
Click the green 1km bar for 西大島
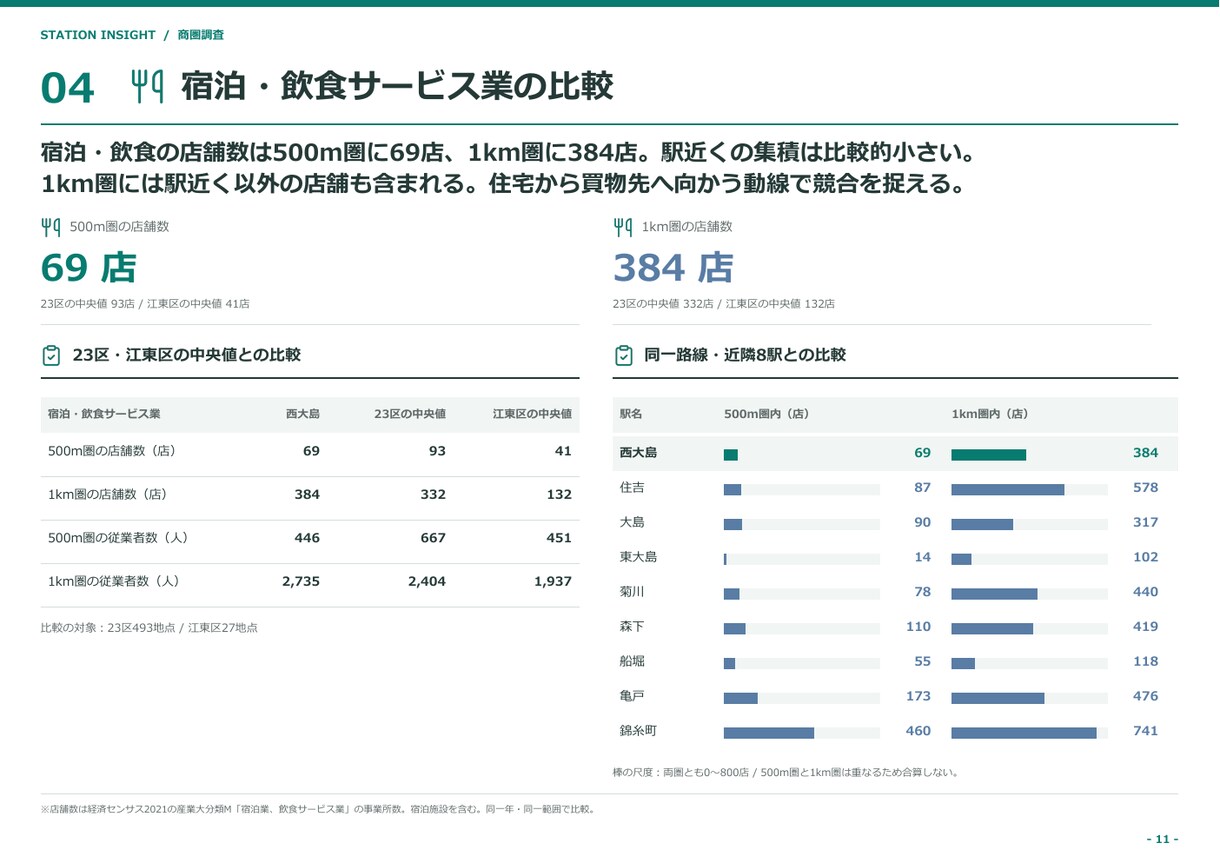[989, 455]
